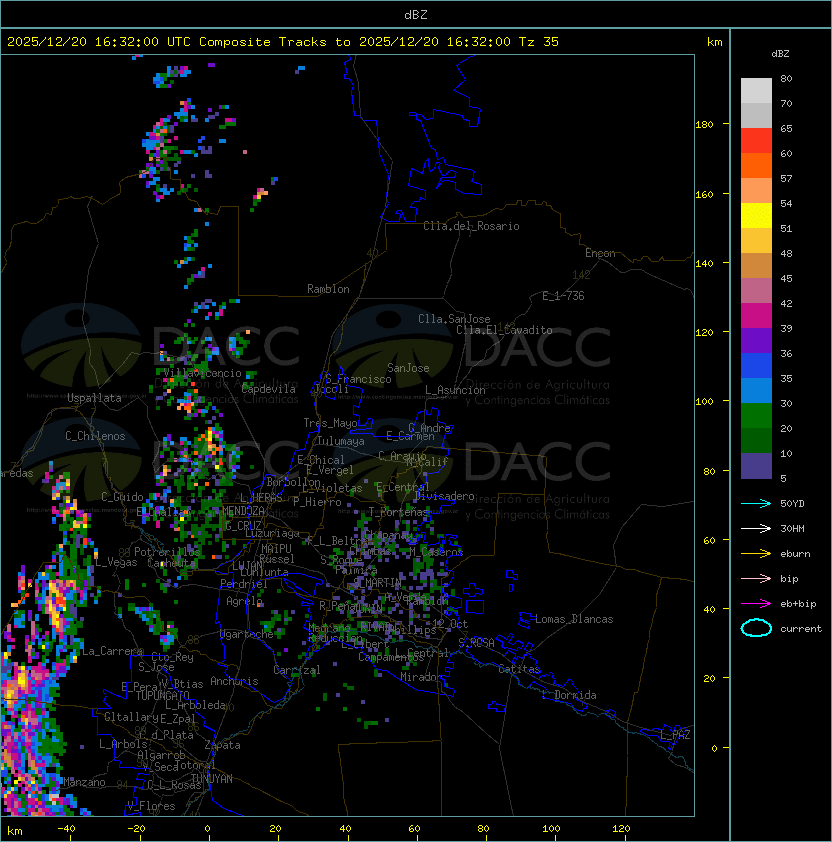Image resolution: width=832 pixels, height=842 pixels.
Task: Click the pink bip arrow in legend
Action: (756, 578)
